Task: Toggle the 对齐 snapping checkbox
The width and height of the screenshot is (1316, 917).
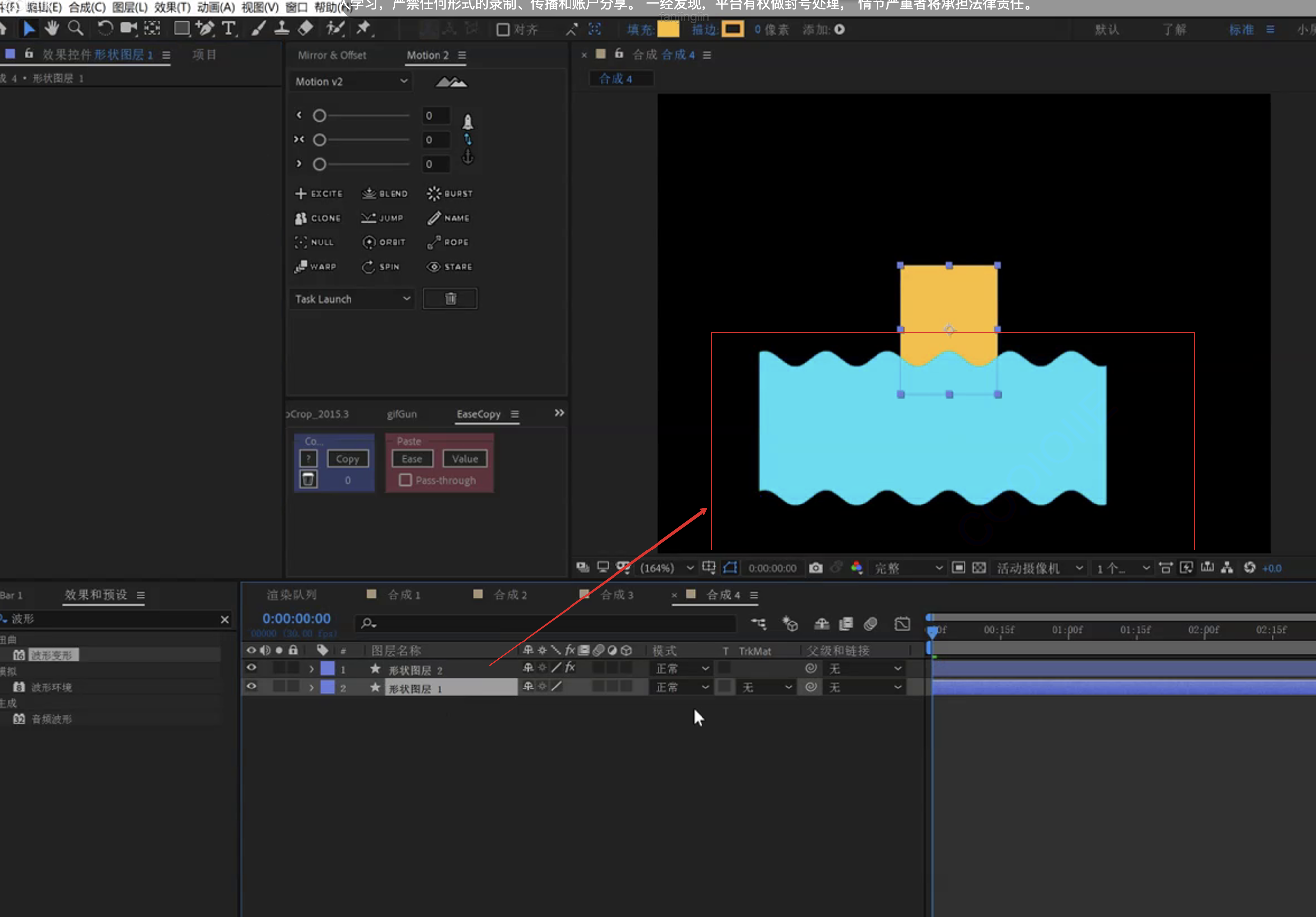Action: (503, 29)
